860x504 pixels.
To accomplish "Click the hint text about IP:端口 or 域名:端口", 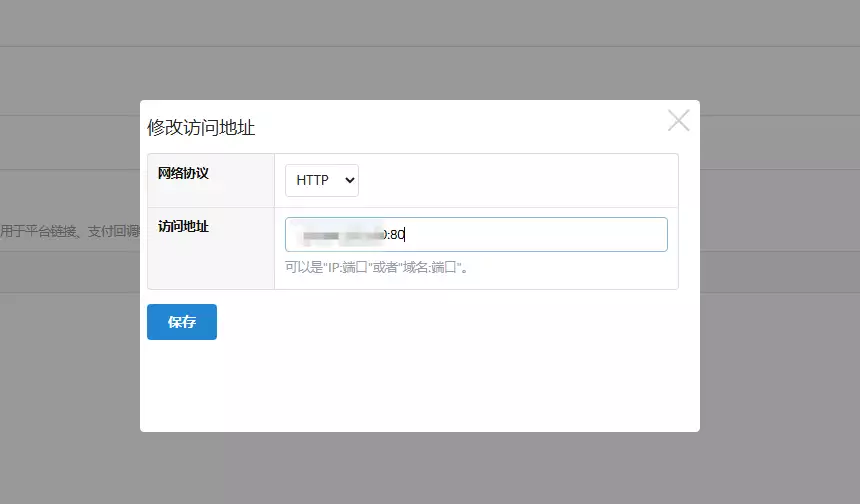I will point(377,267).
